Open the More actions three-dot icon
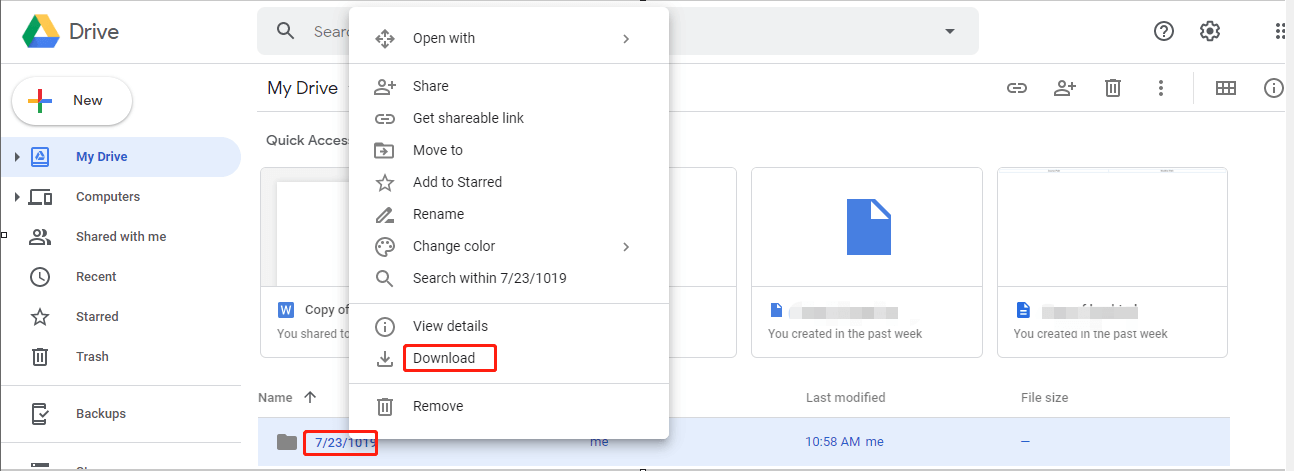 [x=1161, y=88]
